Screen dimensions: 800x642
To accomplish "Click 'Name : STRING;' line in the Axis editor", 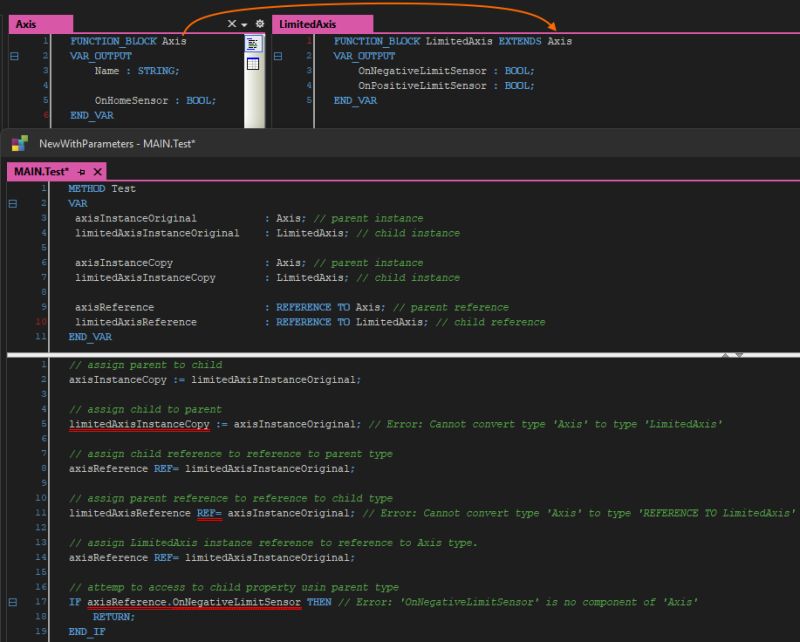I will [137, 71].
